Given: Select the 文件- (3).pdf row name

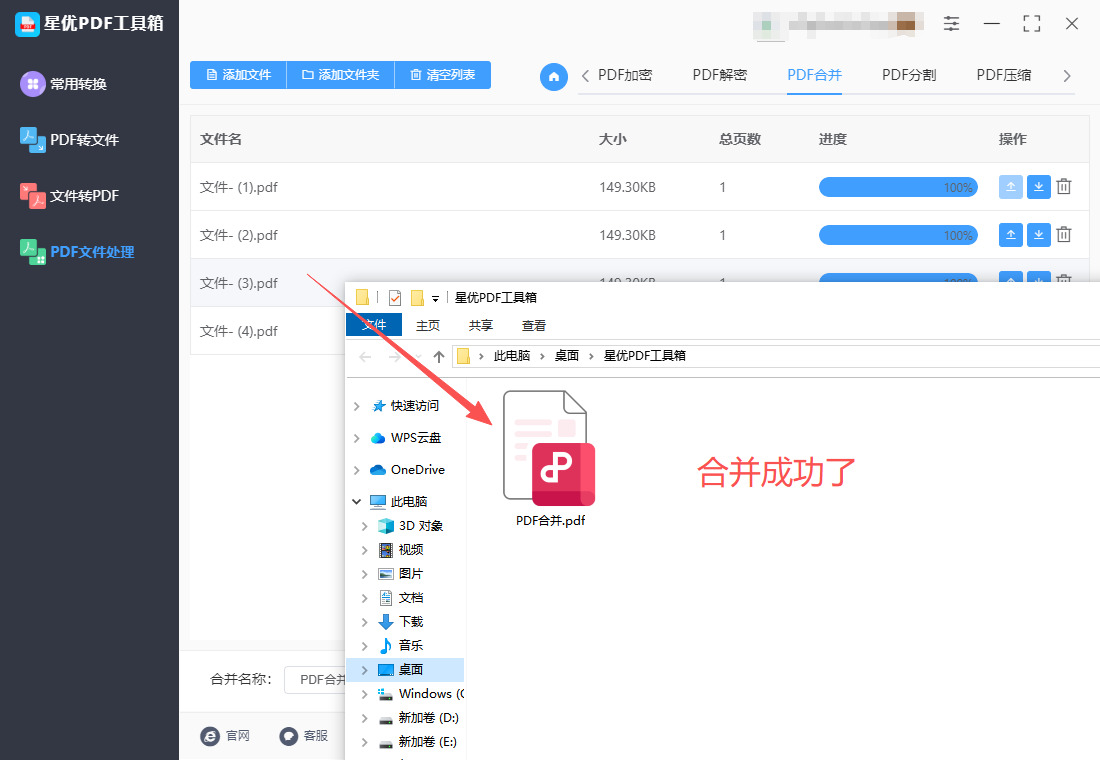Looking at the screenshot, I should [x=239, y=284].
